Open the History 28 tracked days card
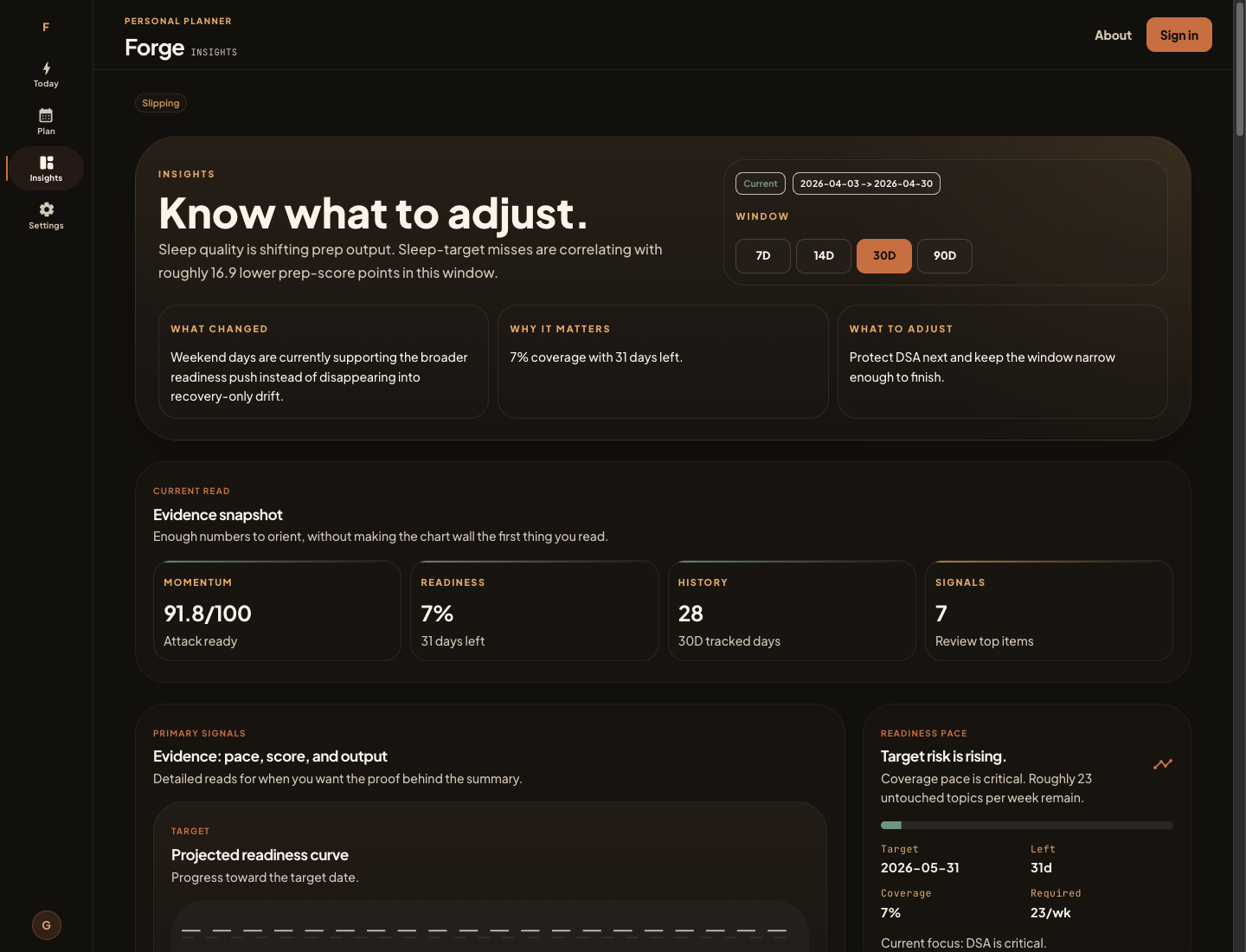 point(792,611)
